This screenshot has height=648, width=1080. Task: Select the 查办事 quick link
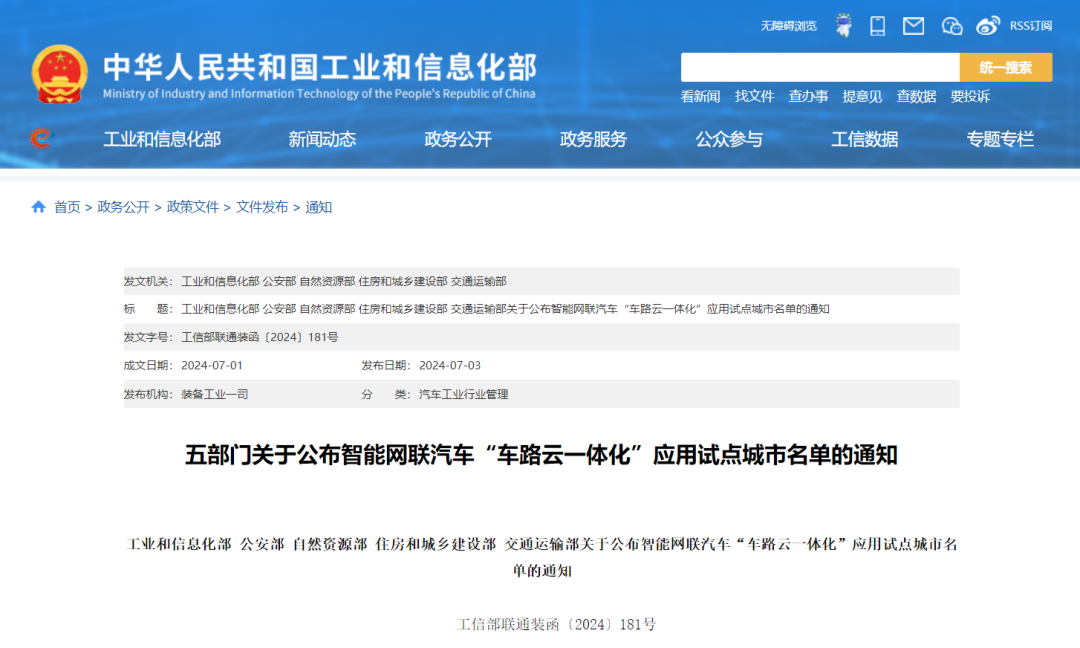click(x=808, y=96)
